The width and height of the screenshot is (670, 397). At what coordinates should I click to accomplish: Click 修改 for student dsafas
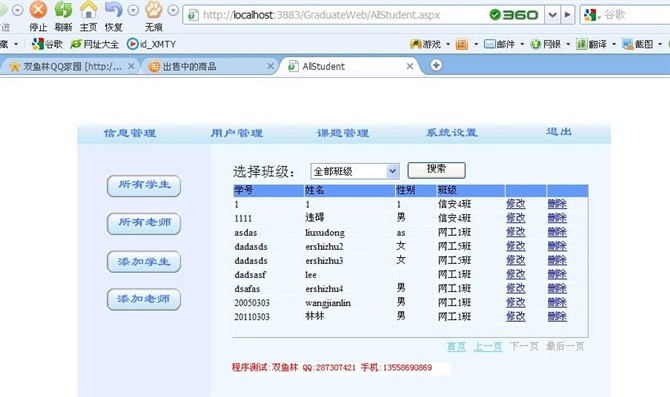pyautogui.click(x=516, y=288)
